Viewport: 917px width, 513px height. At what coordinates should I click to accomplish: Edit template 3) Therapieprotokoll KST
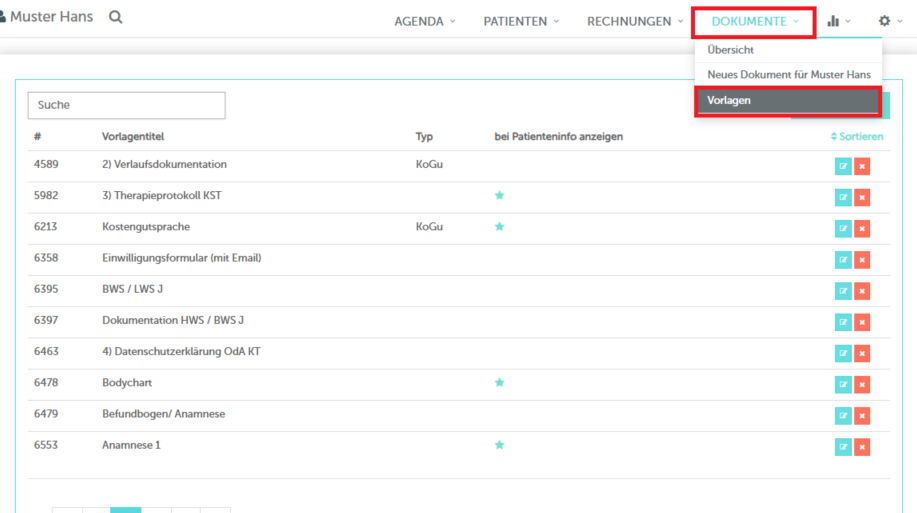pyautogui.click(x=843, y=197)
